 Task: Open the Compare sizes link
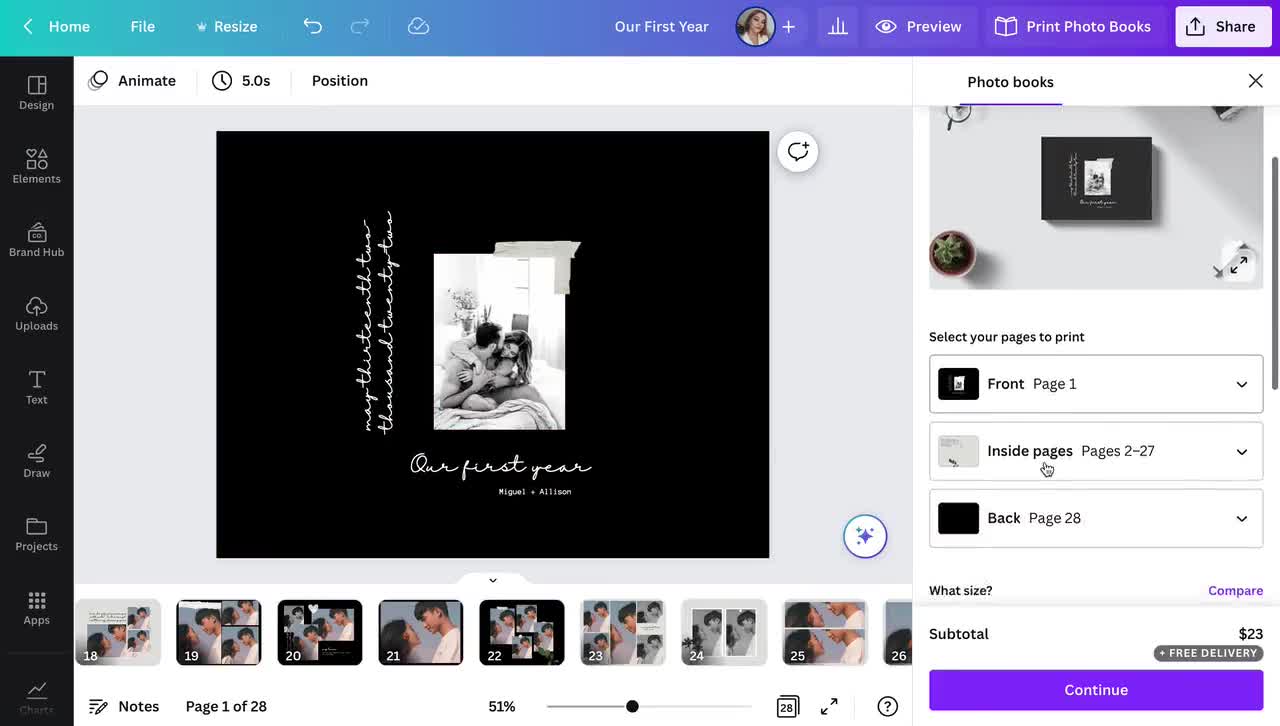pos(1235,590)
